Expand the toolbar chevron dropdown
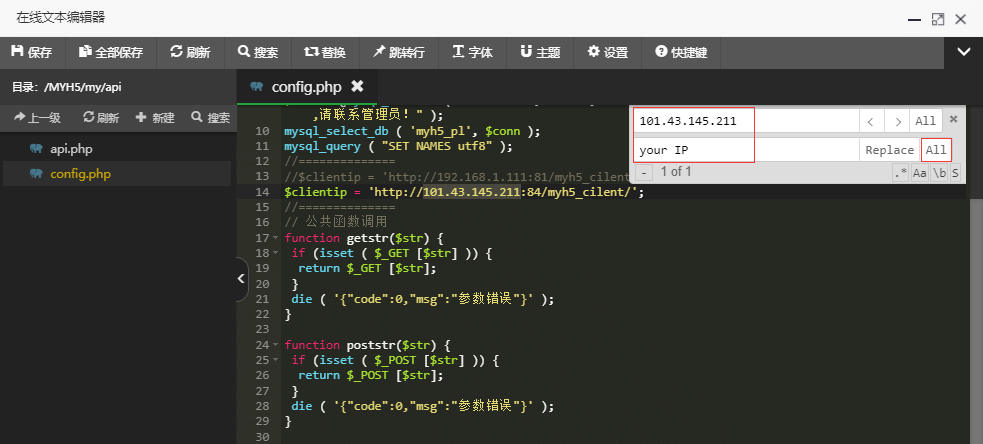 coord(964,52)
